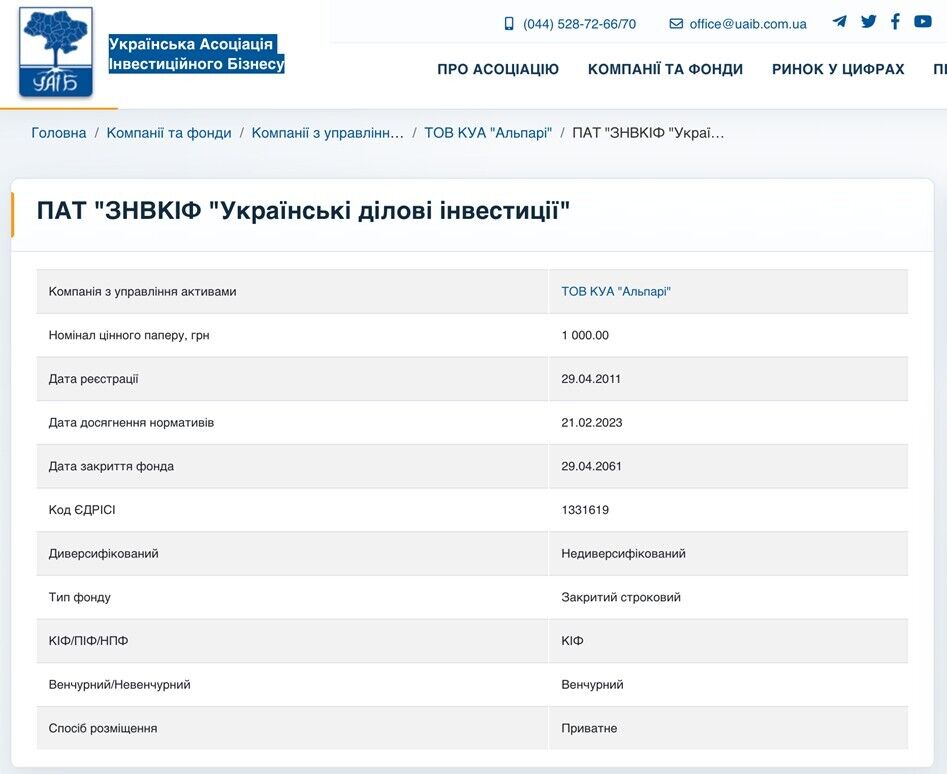947x774 pixels.
Task: Select the value 1 000.00
Action: click(x=585, y=335)
